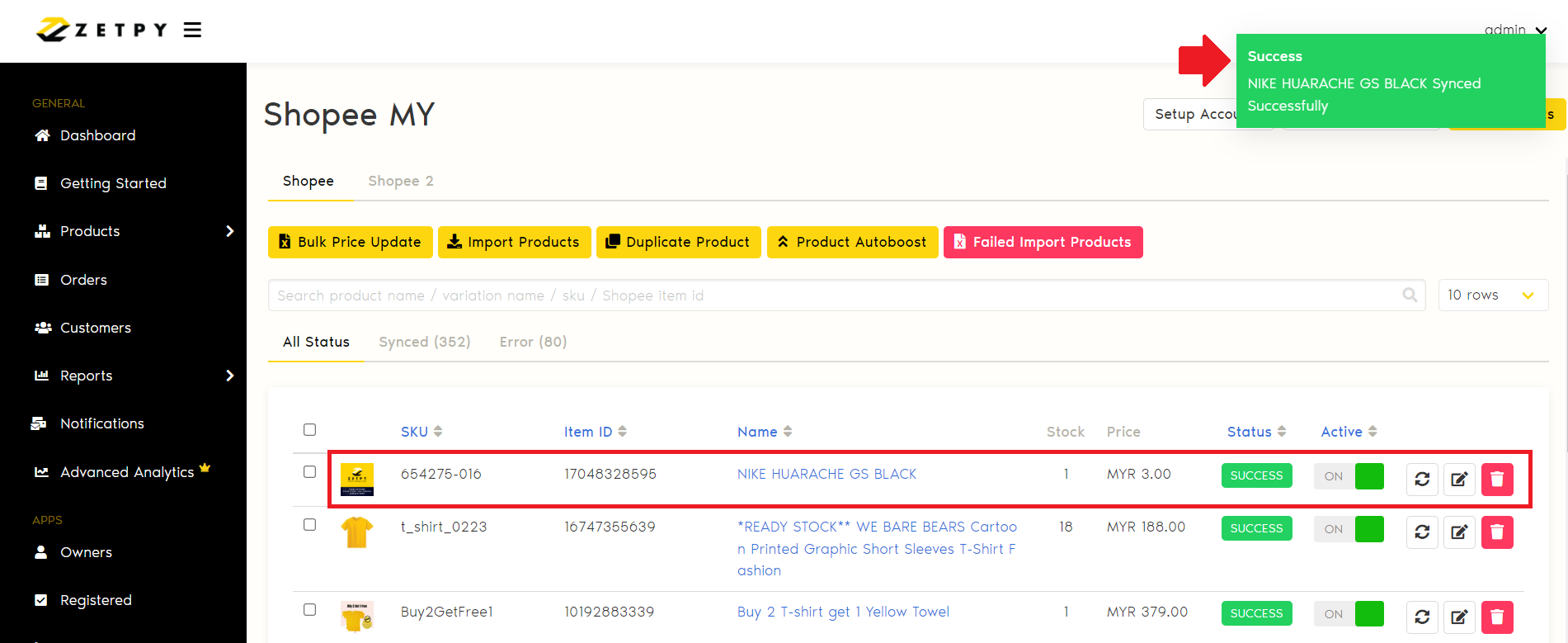Click the yellow t-shirt thumbnail for t_shirt_0223
The image size is (1568, 643).
(357, 532)
